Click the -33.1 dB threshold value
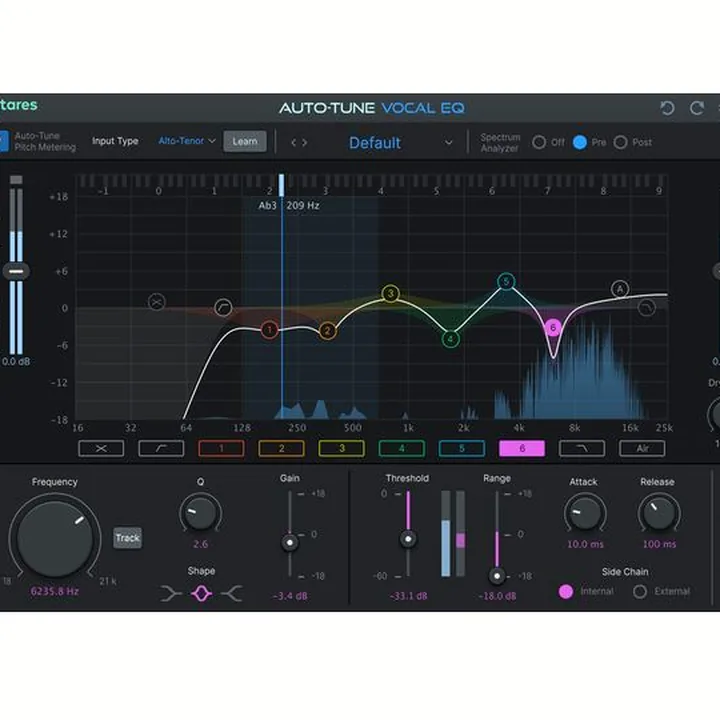This screenshot has width=720, height=720. coord(408,596)
